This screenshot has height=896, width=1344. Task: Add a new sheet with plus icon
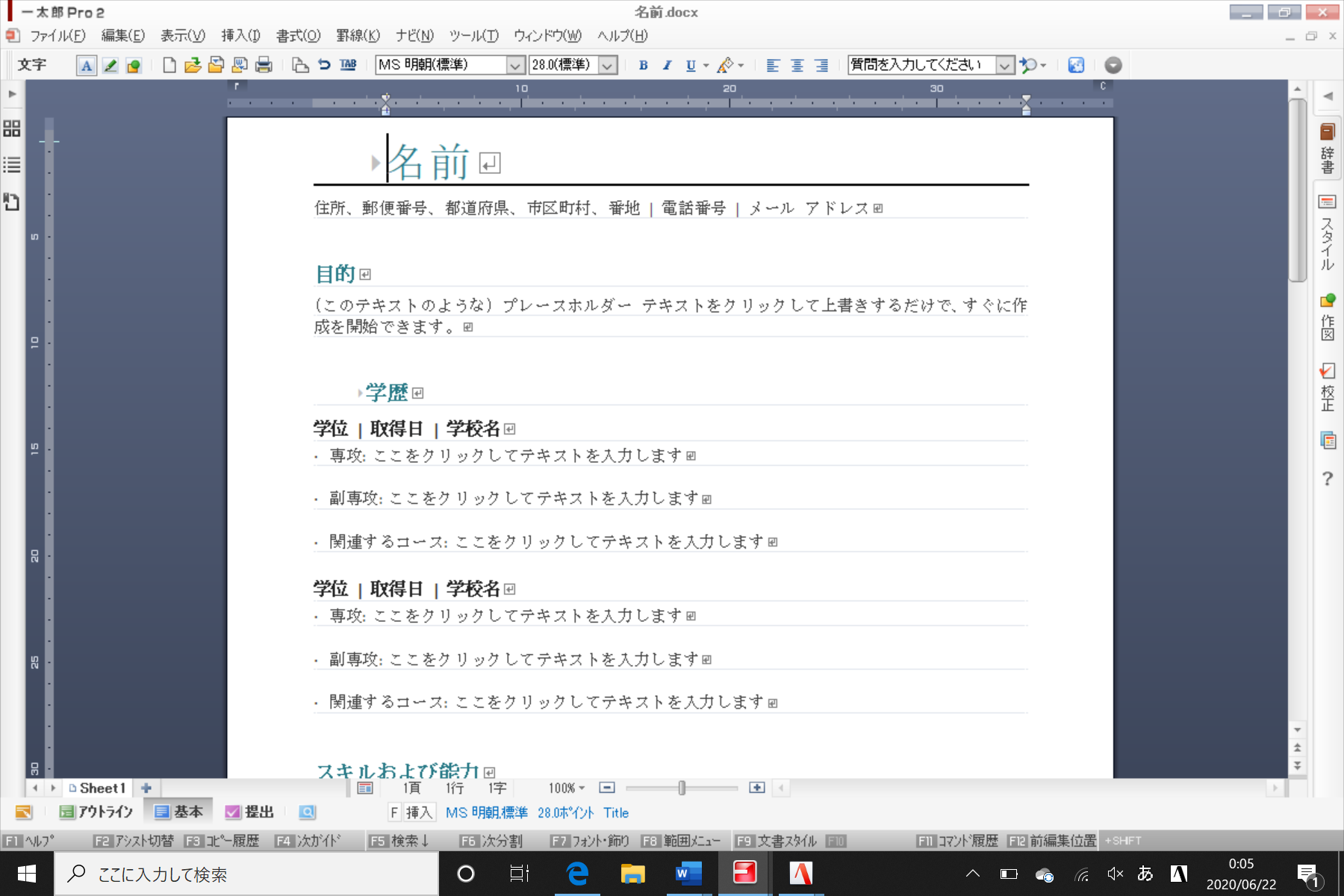146,788
